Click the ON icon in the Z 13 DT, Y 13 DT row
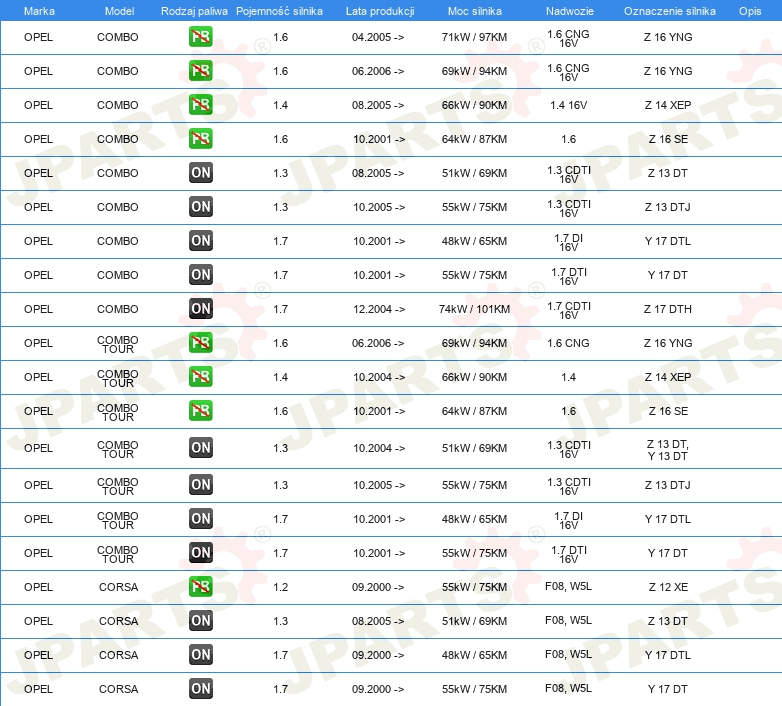 tap(200, 447)
